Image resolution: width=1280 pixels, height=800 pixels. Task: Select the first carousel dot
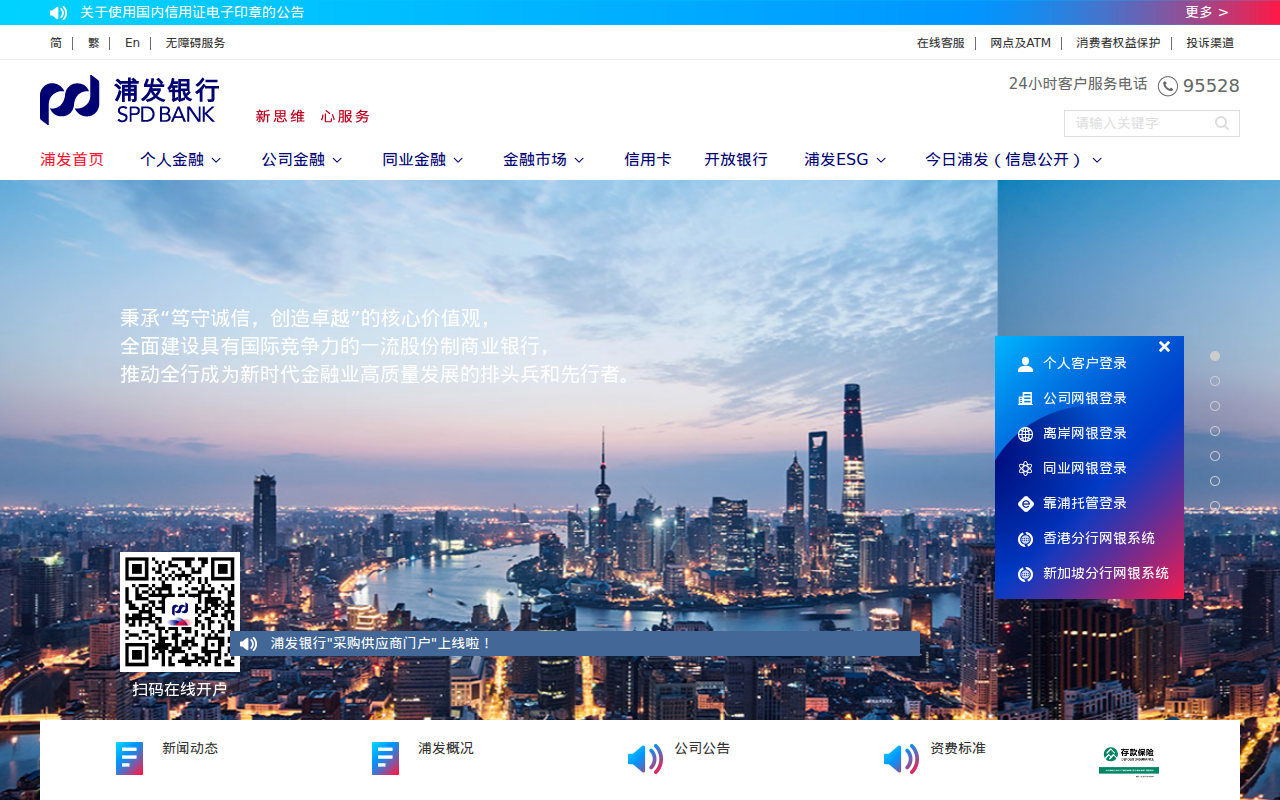tap(1215, 356)
